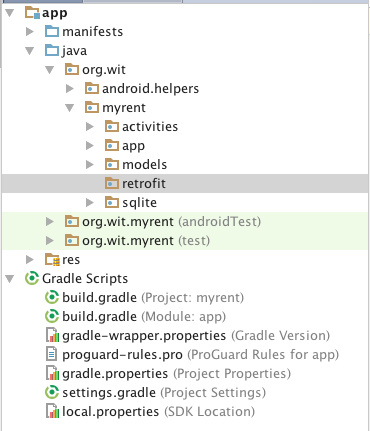Select the manifests folder label
The image size is (370, 431).
93,32
